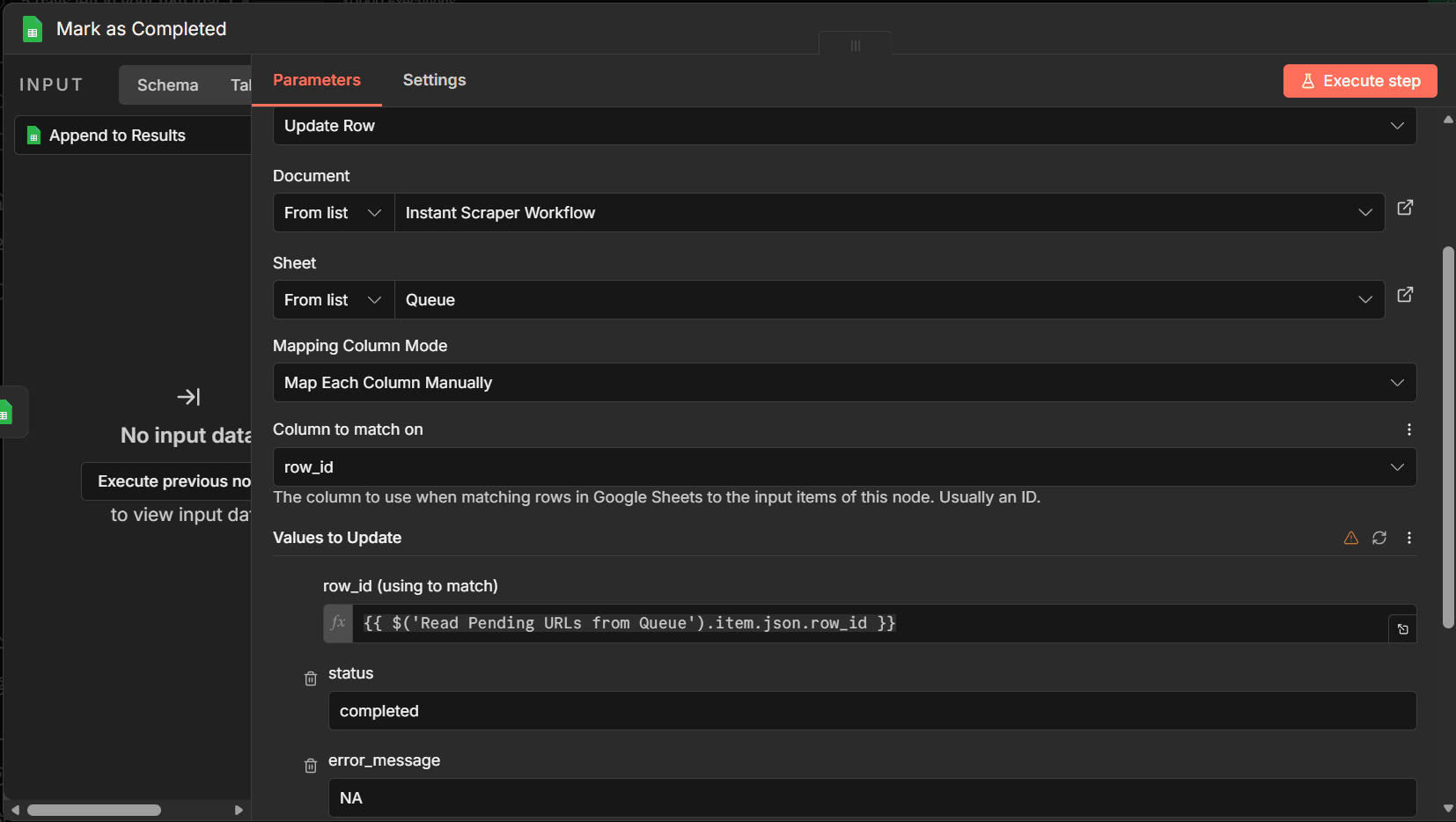The image size is (1456, 822).
Task: Open the Sheet external link icon
Action: (x=1405, y=295)
